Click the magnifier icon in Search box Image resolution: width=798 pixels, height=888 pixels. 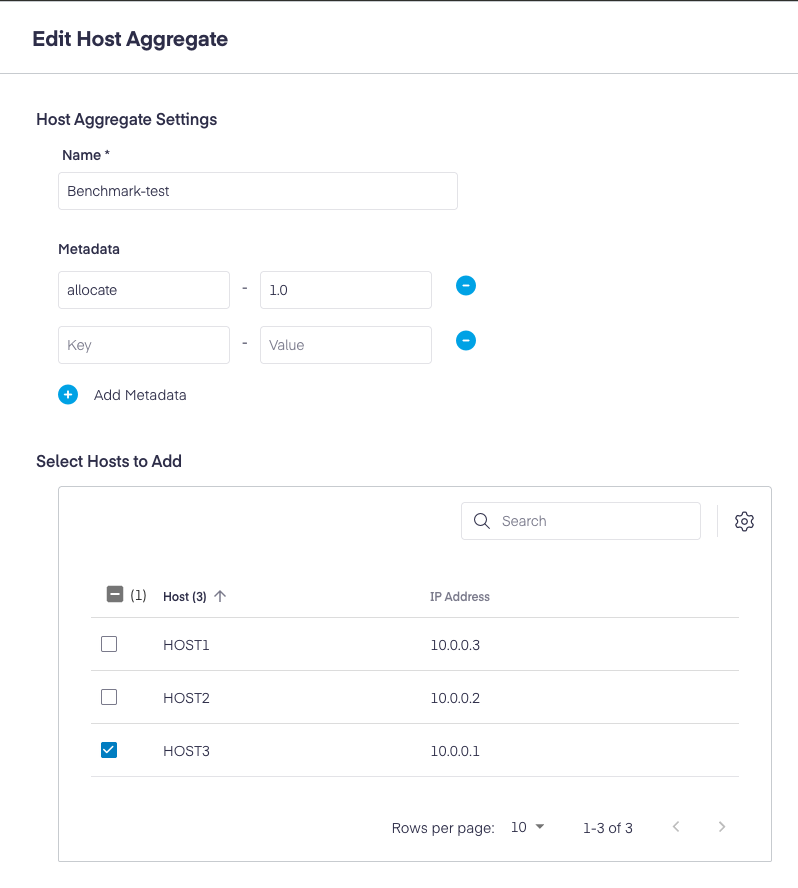(481, 521)
